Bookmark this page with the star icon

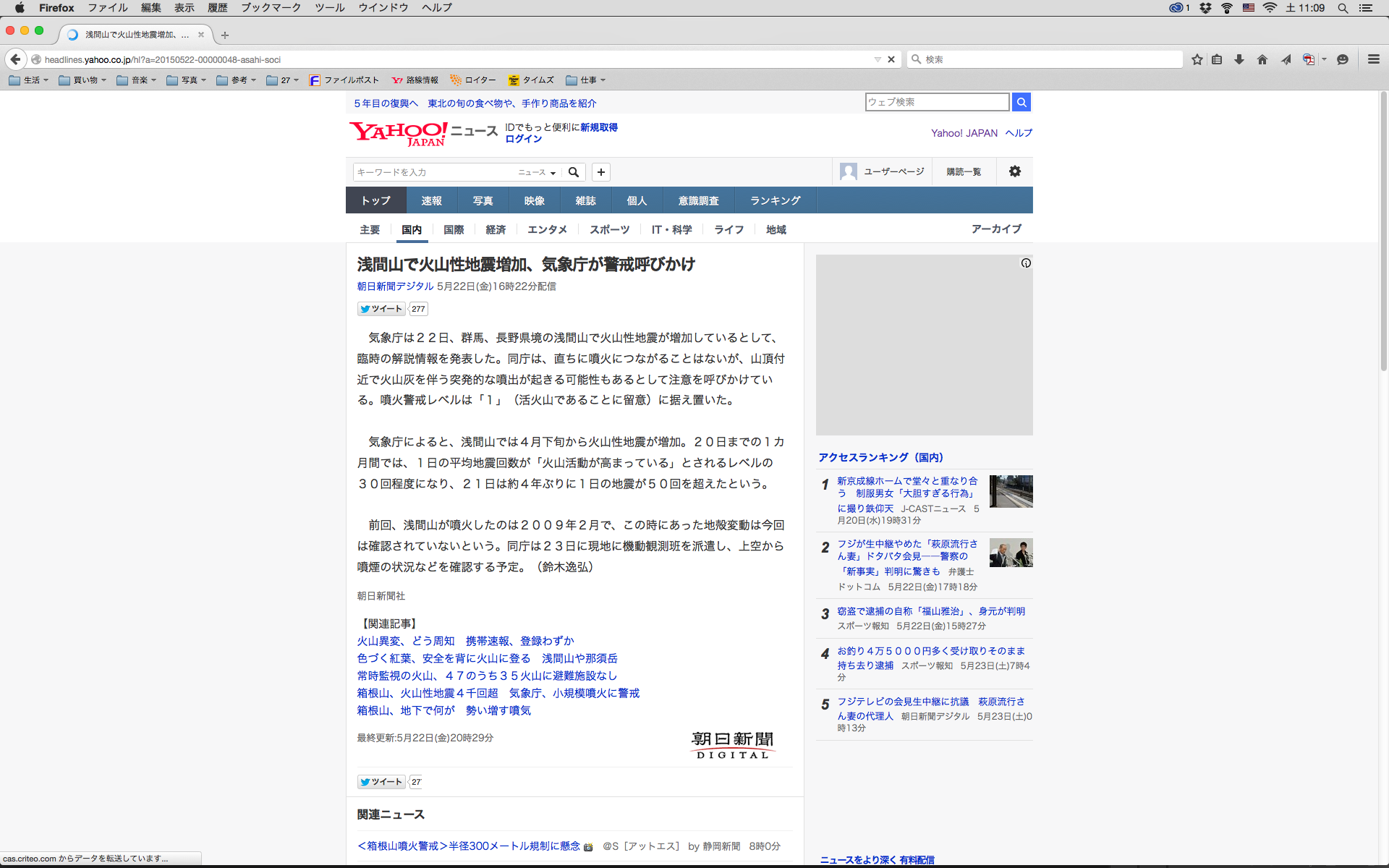click(x=1197, y=59)
